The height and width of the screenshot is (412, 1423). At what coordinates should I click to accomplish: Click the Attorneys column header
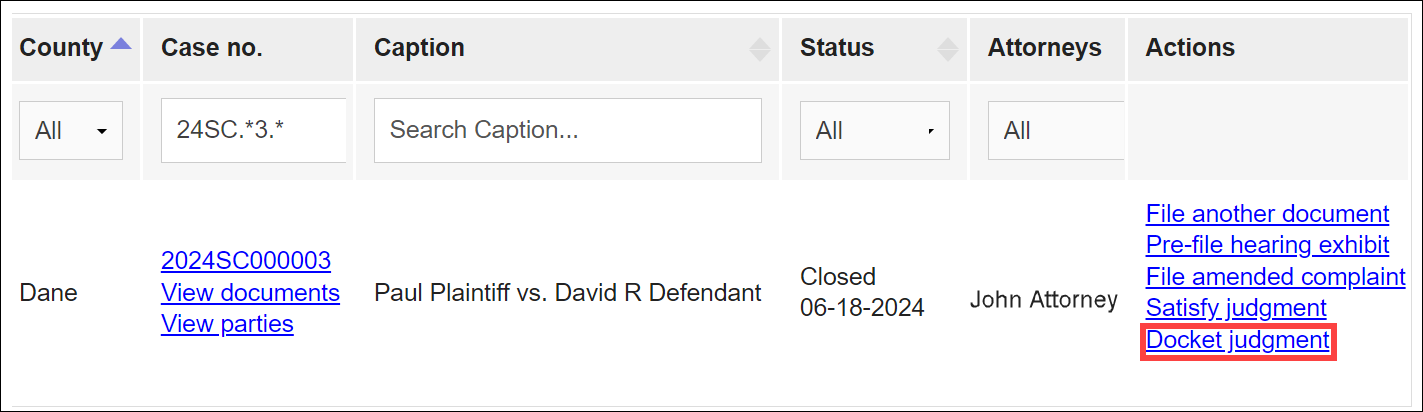point(1044,48)
